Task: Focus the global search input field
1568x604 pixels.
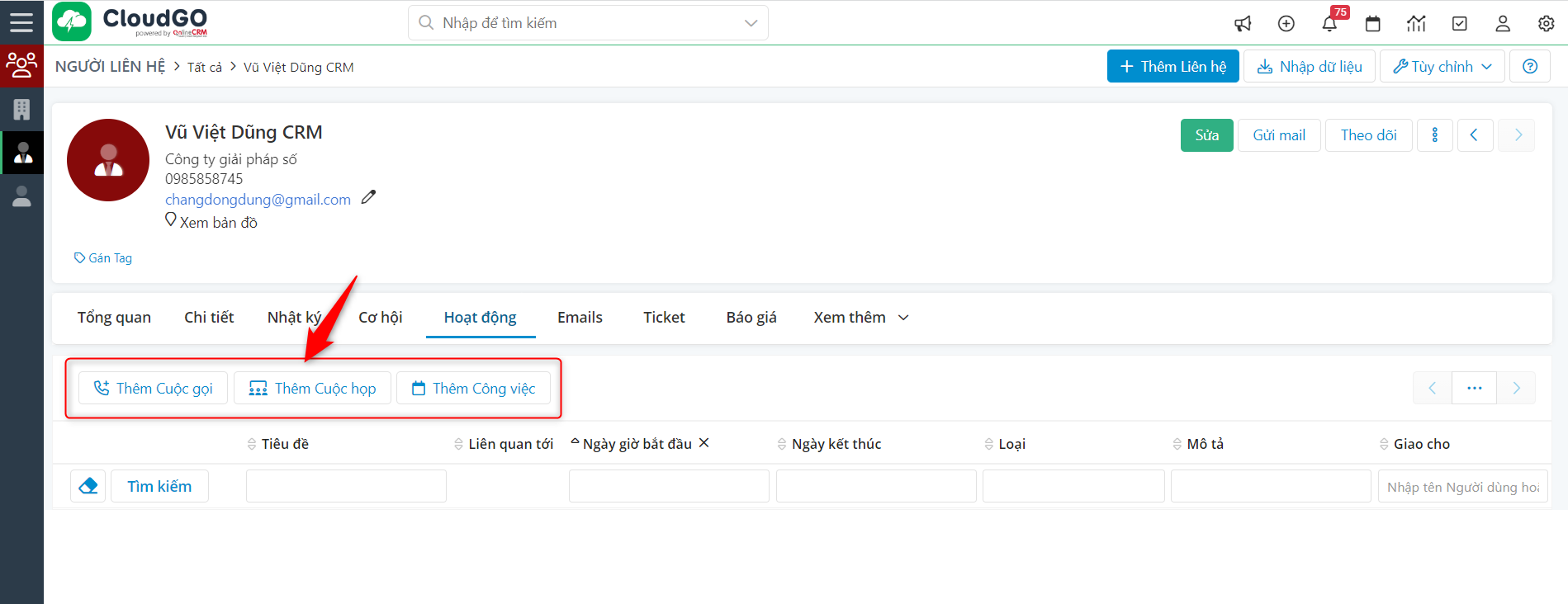Action: click(x=586, y=23)
